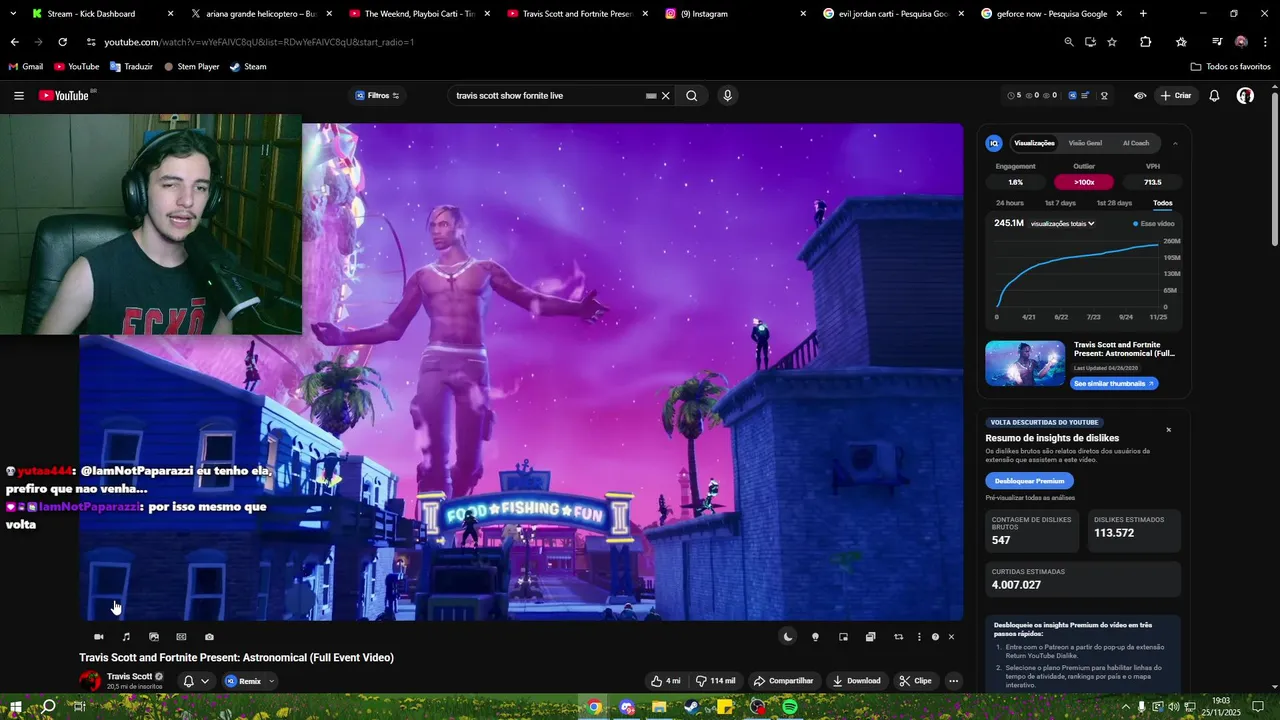1280x720 pixels.
Task: Click the music note icon below the video
Action: (x=126, y=637)
